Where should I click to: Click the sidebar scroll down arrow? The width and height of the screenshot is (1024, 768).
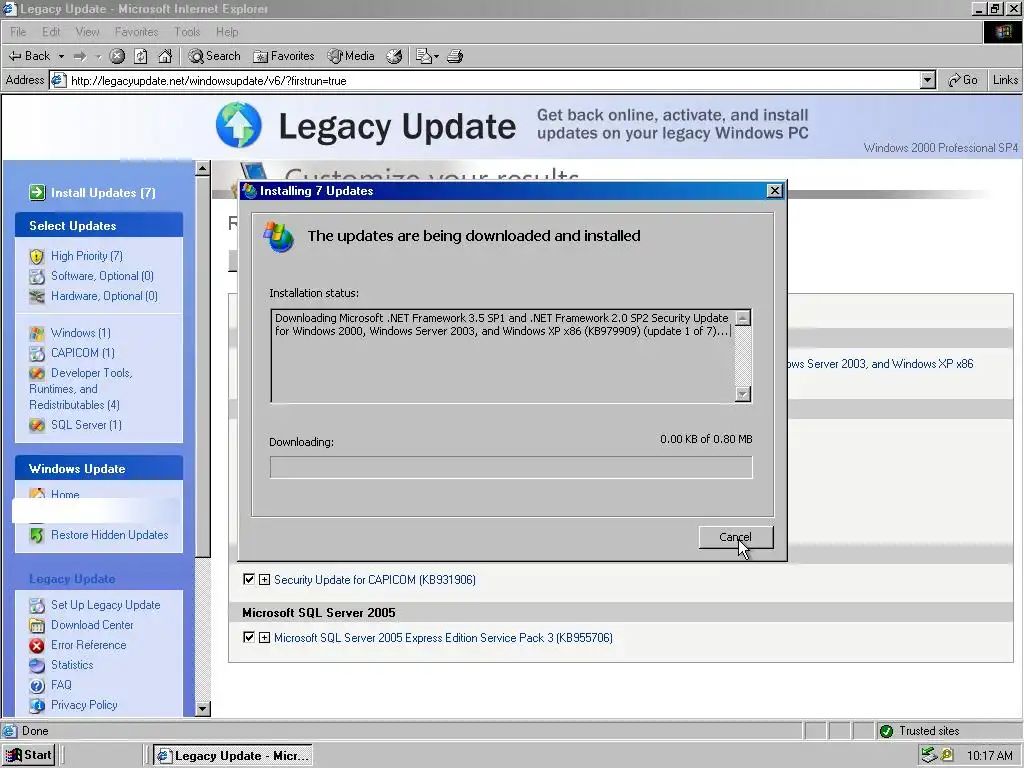202,709
